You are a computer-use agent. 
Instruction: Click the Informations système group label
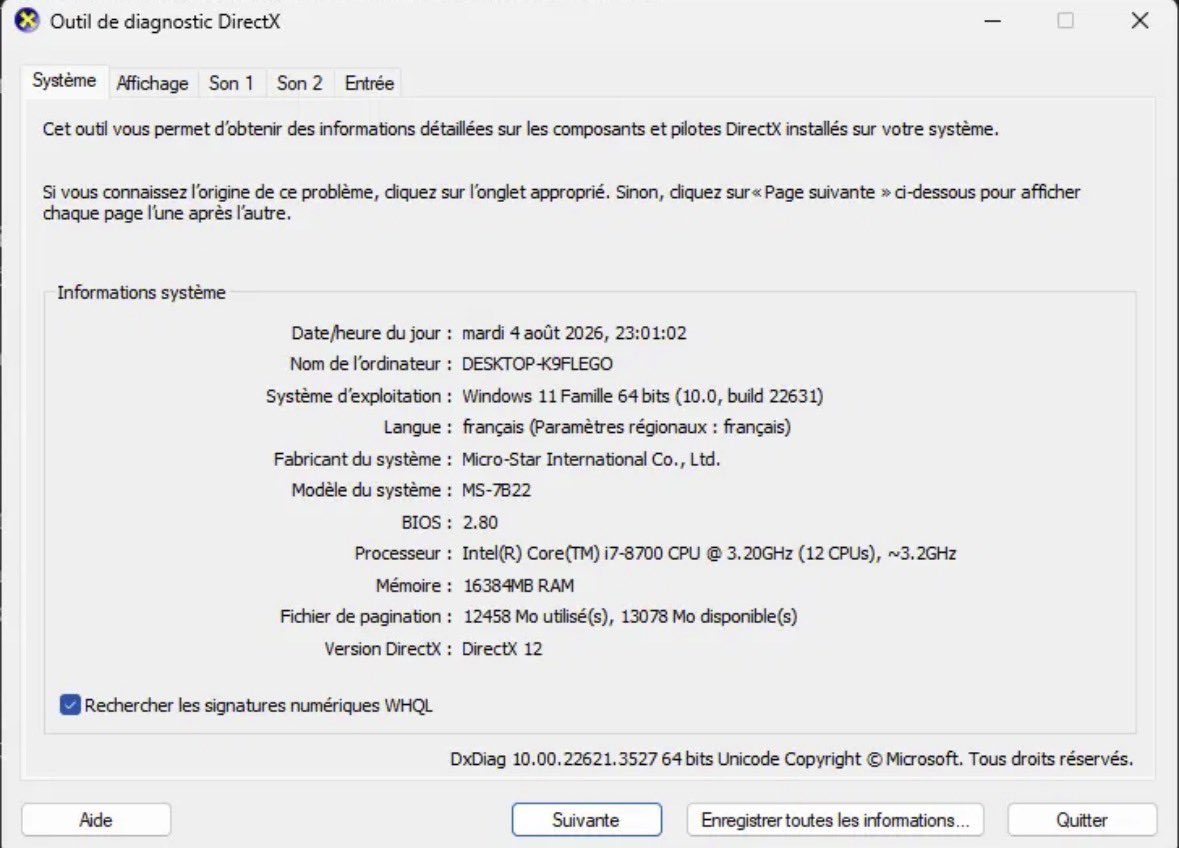tap(141, 292)
